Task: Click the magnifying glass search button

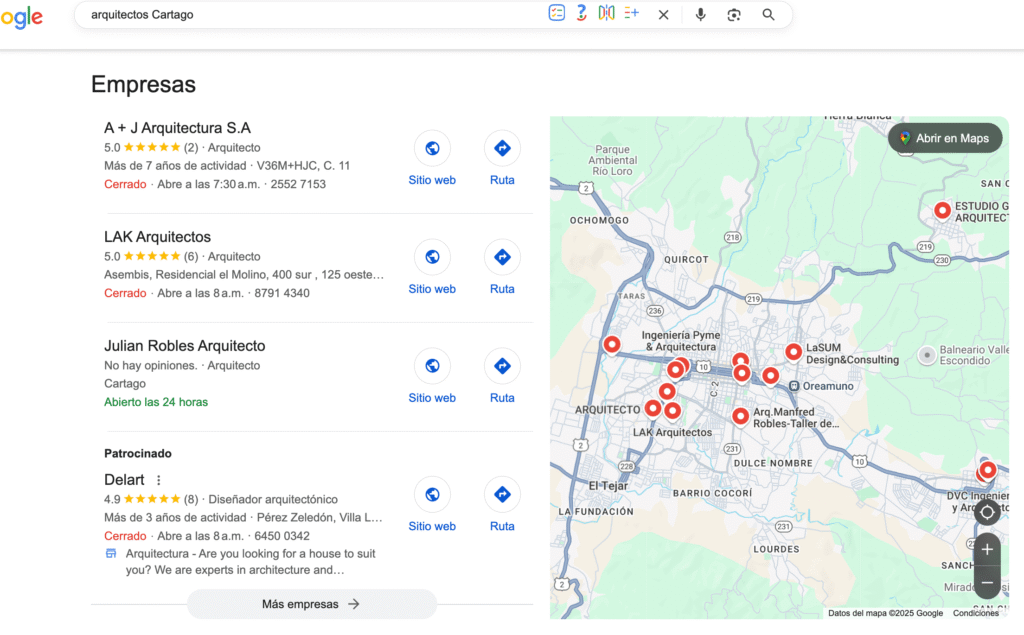Action: tap(768, 14)
